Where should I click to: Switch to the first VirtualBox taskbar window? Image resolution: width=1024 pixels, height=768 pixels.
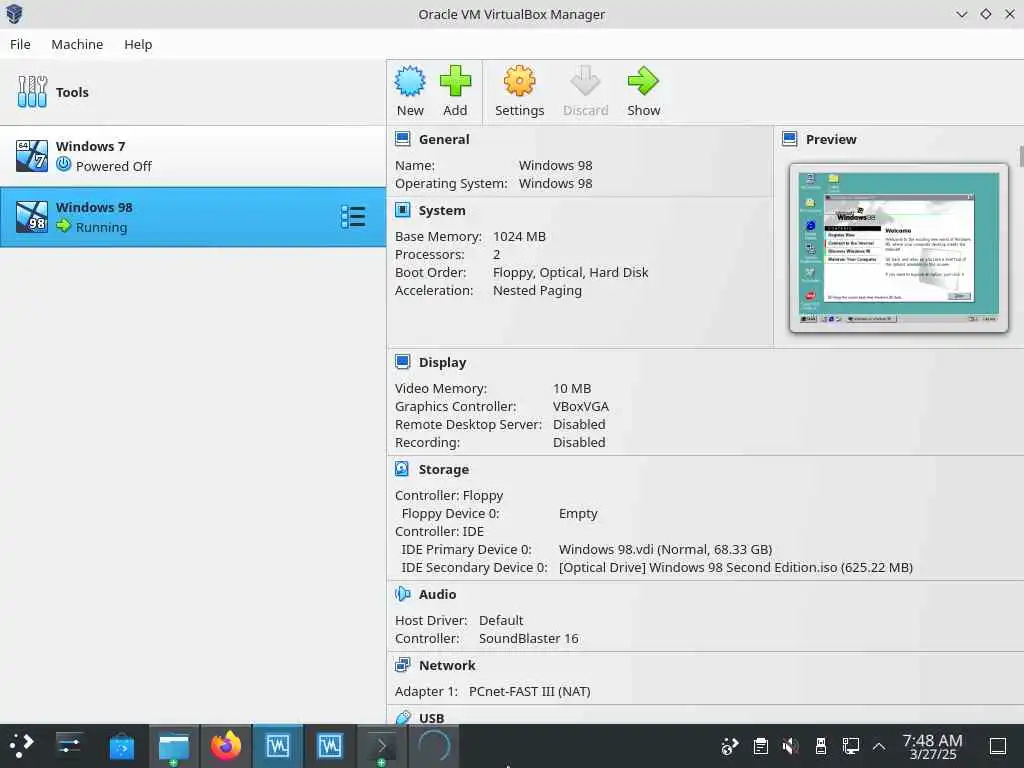coord(278,746)
